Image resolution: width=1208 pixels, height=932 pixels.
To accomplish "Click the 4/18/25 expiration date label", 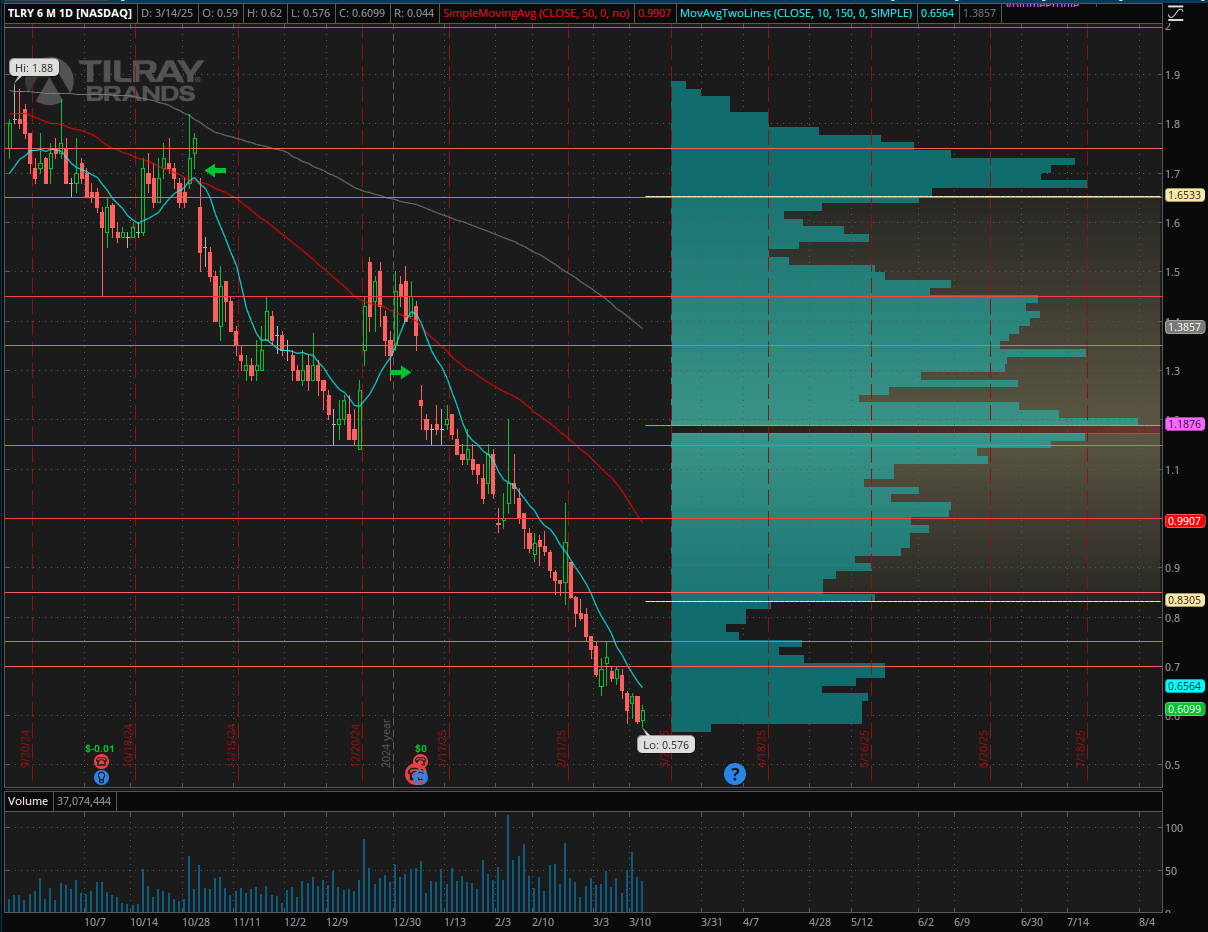I will click(763, 748).
